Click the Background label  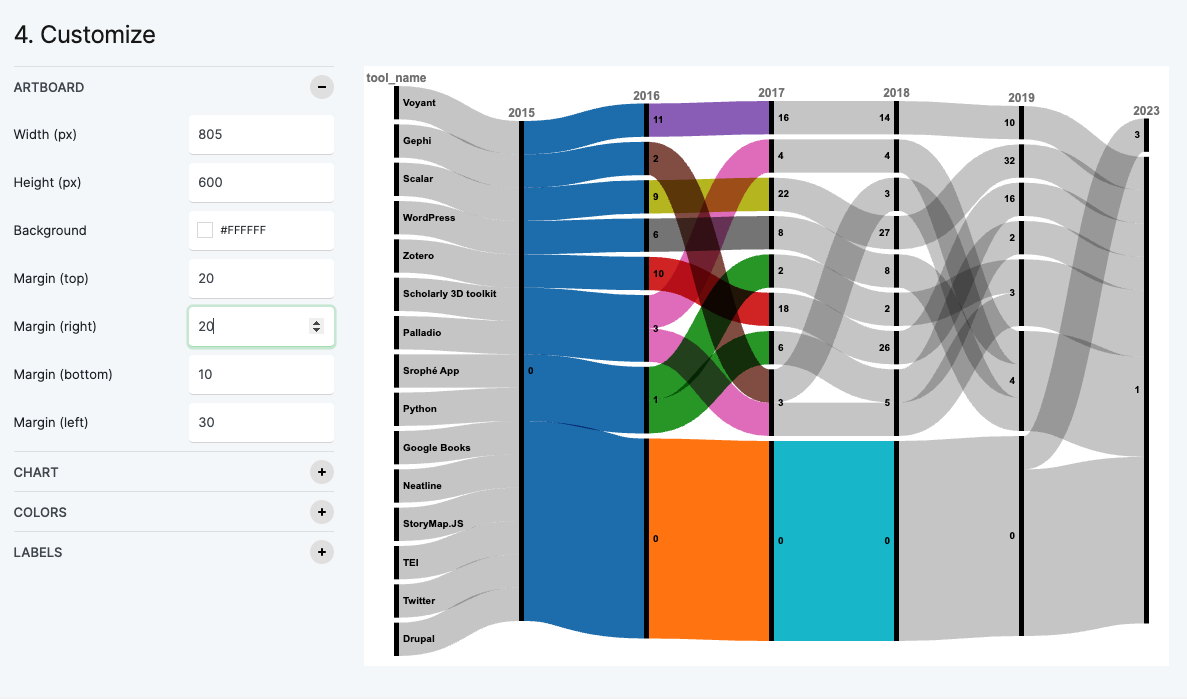(50, 230)
